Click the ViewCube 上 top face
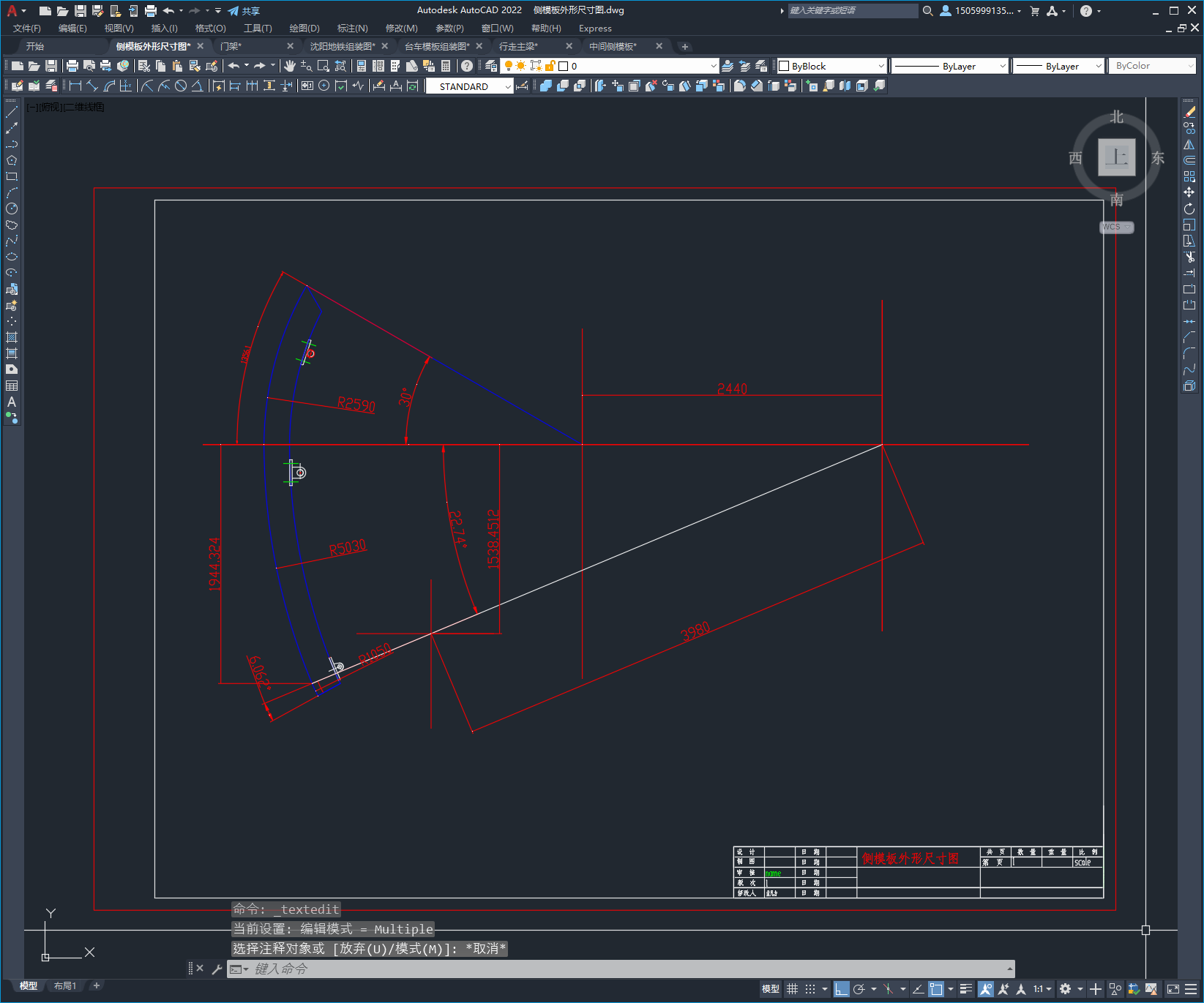The width and height of the screenshot is (1204, 1003). 1117,157
